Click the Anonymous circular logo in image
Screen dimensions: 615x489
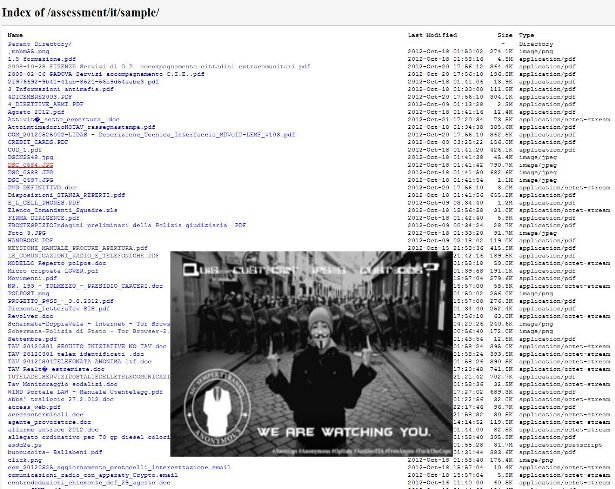(x=218, y=407)
